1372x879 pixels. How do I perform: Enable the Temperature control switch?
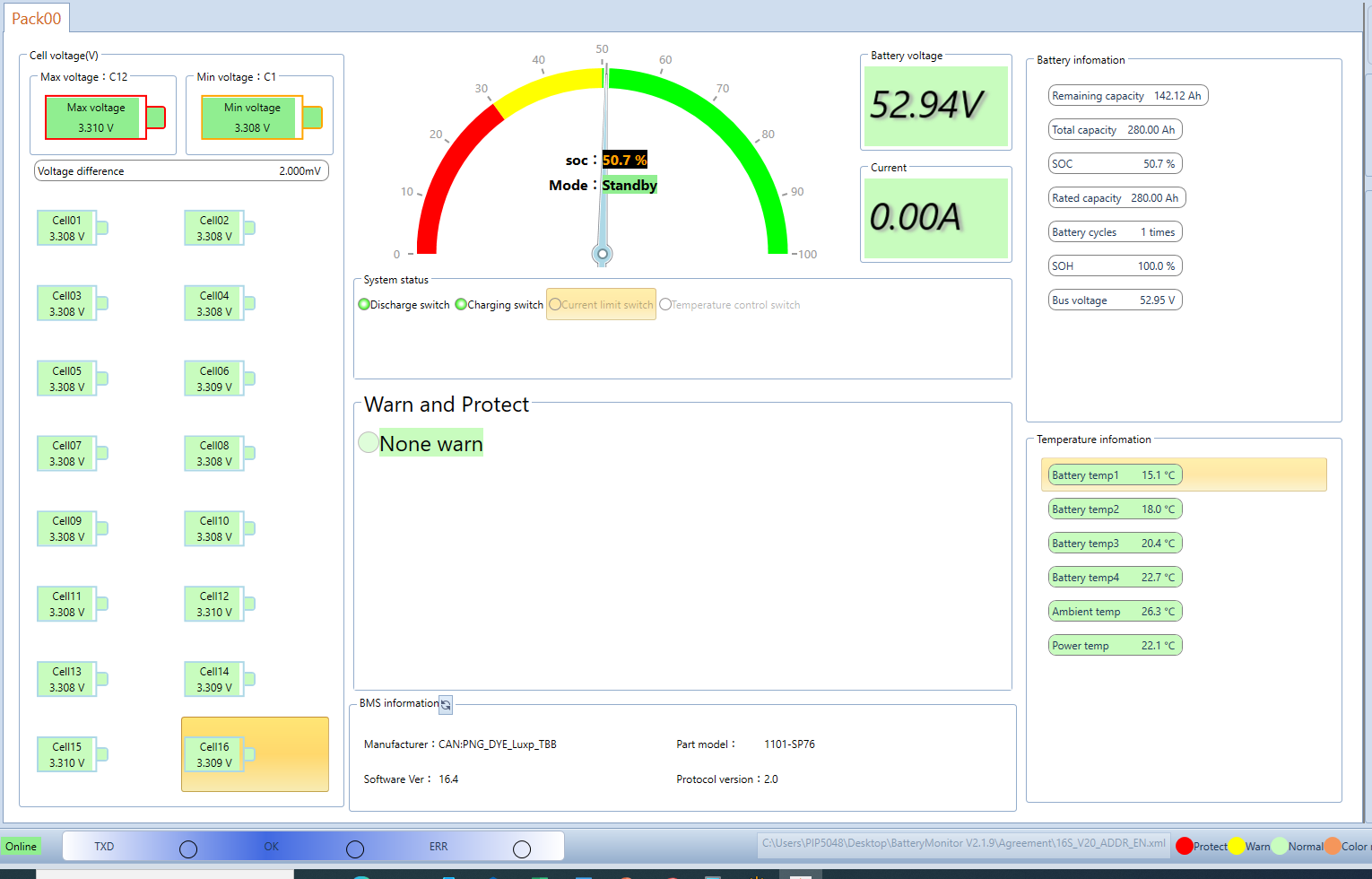(x=665, y=305)
